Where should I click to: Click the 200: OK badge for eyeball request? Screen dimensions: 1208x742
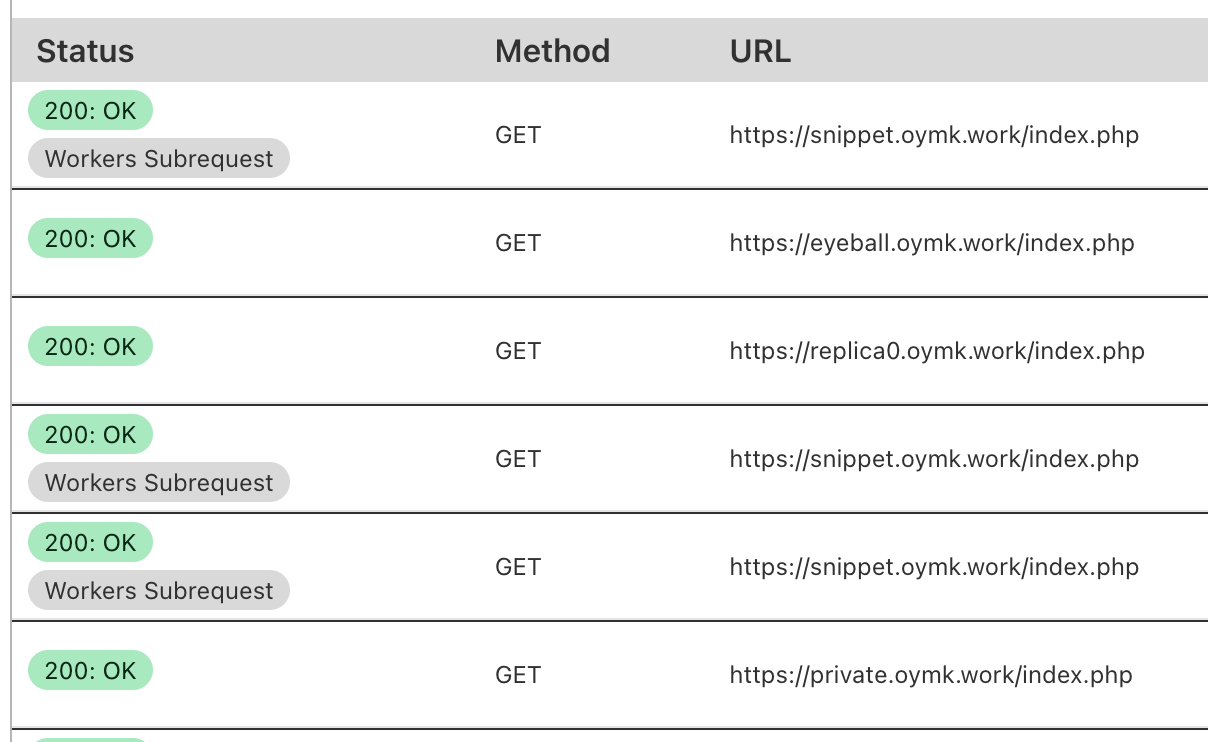tap(90, 239)
